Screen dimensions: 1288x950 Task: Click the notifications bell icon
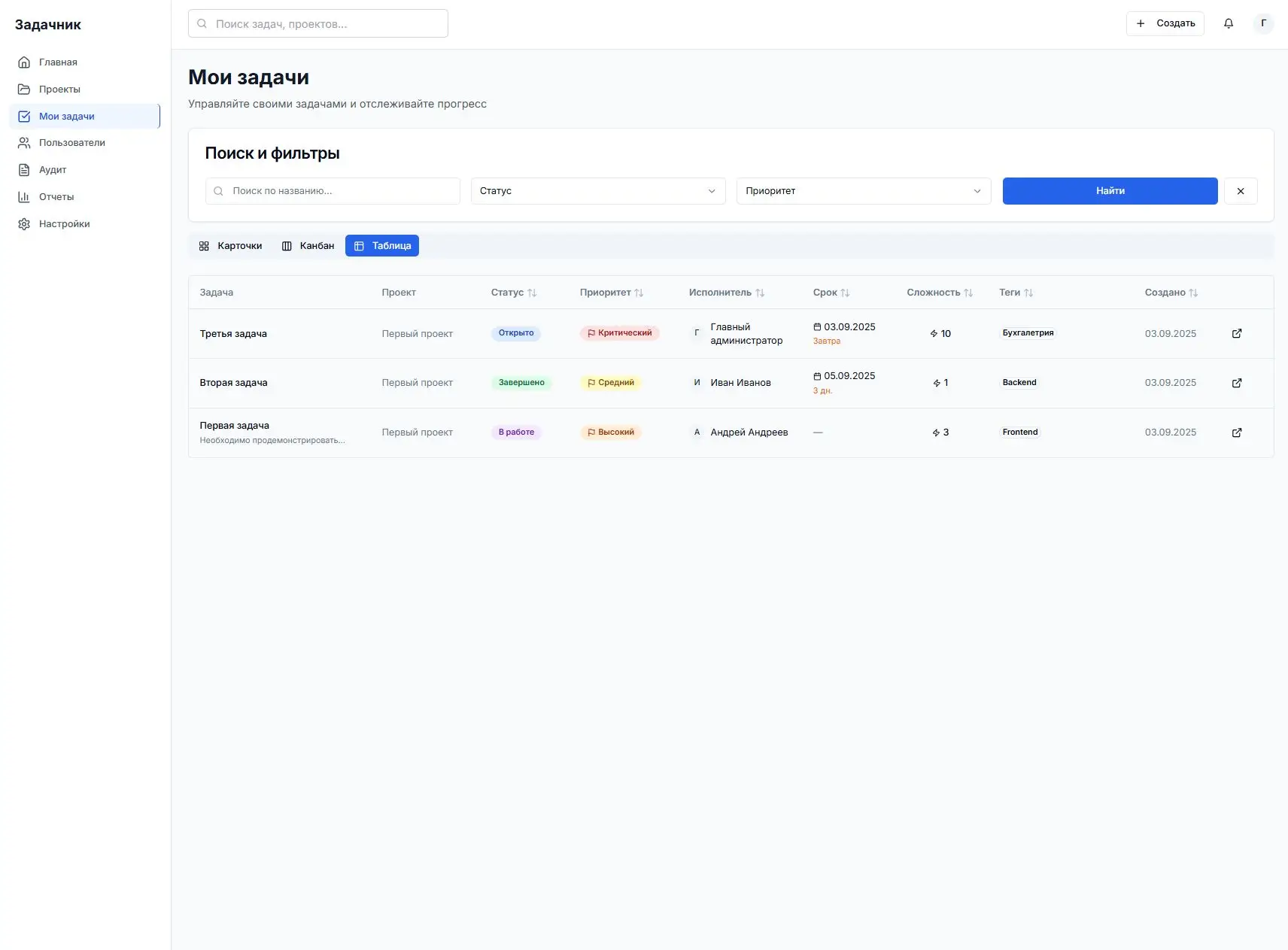pyautogui.click(x=1228, y=23)
